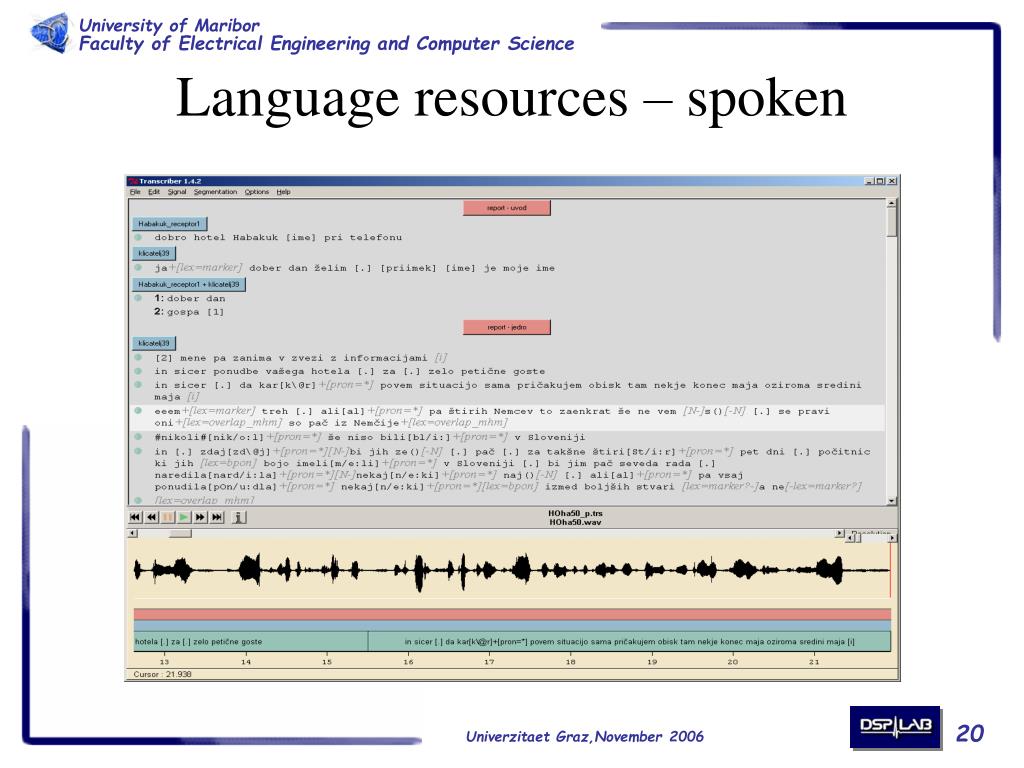1024x768 pixels.
Task: Click the 'Habakuk_receptor1 + klicatelj39' speaker button
Action: click(x=189, y=285)
